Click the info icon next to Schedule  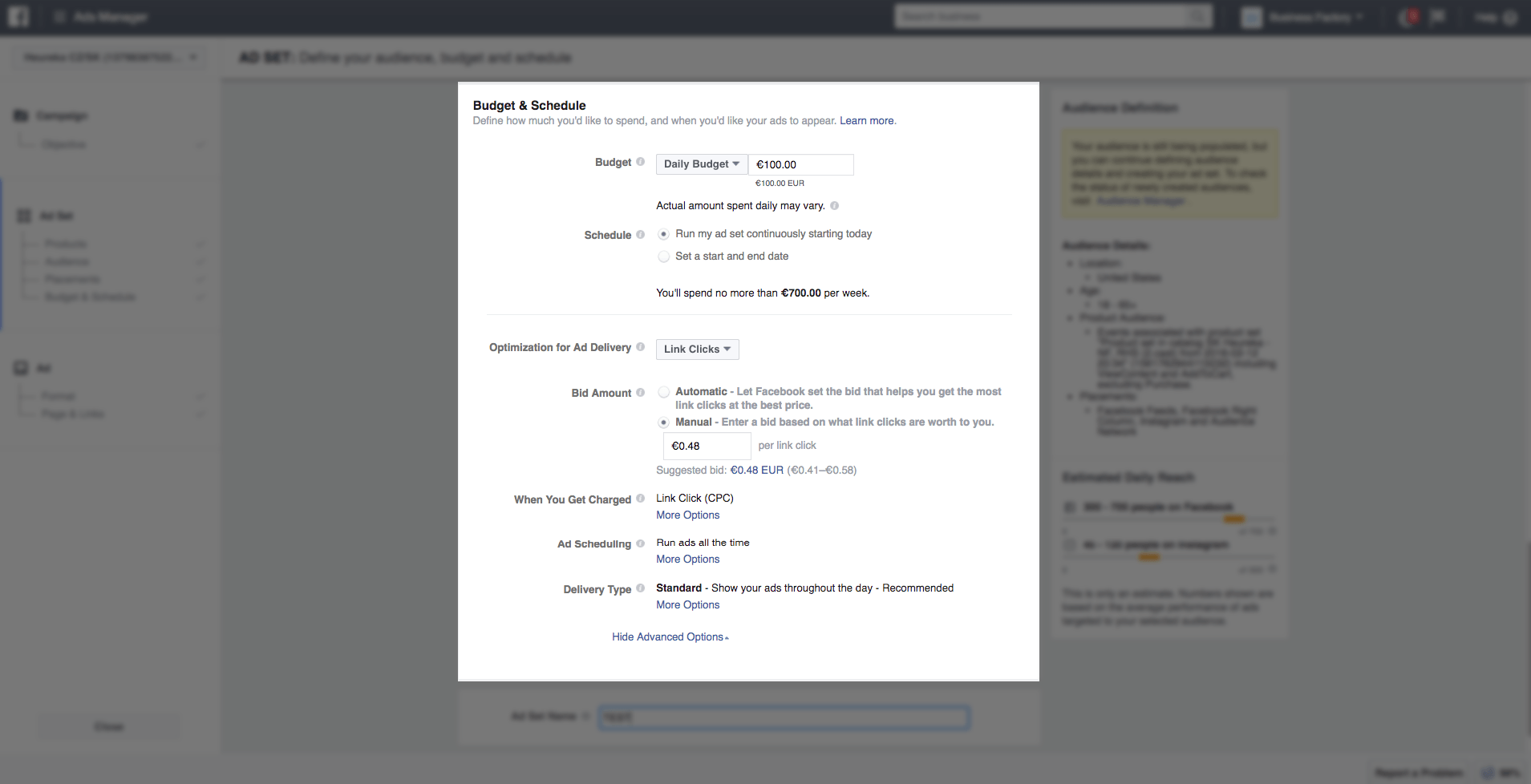pyautogui.click(x=640, y=235)
